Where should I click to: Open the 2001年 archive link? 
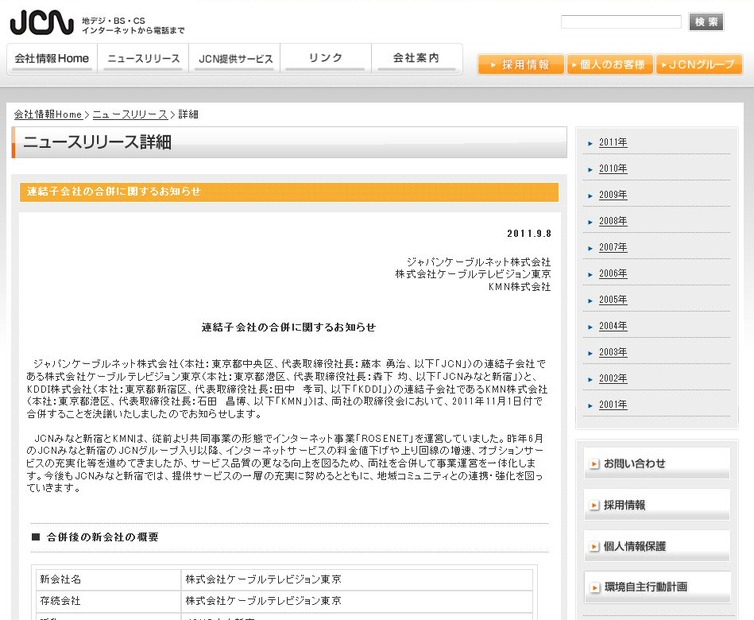click(x=613, y=405)
